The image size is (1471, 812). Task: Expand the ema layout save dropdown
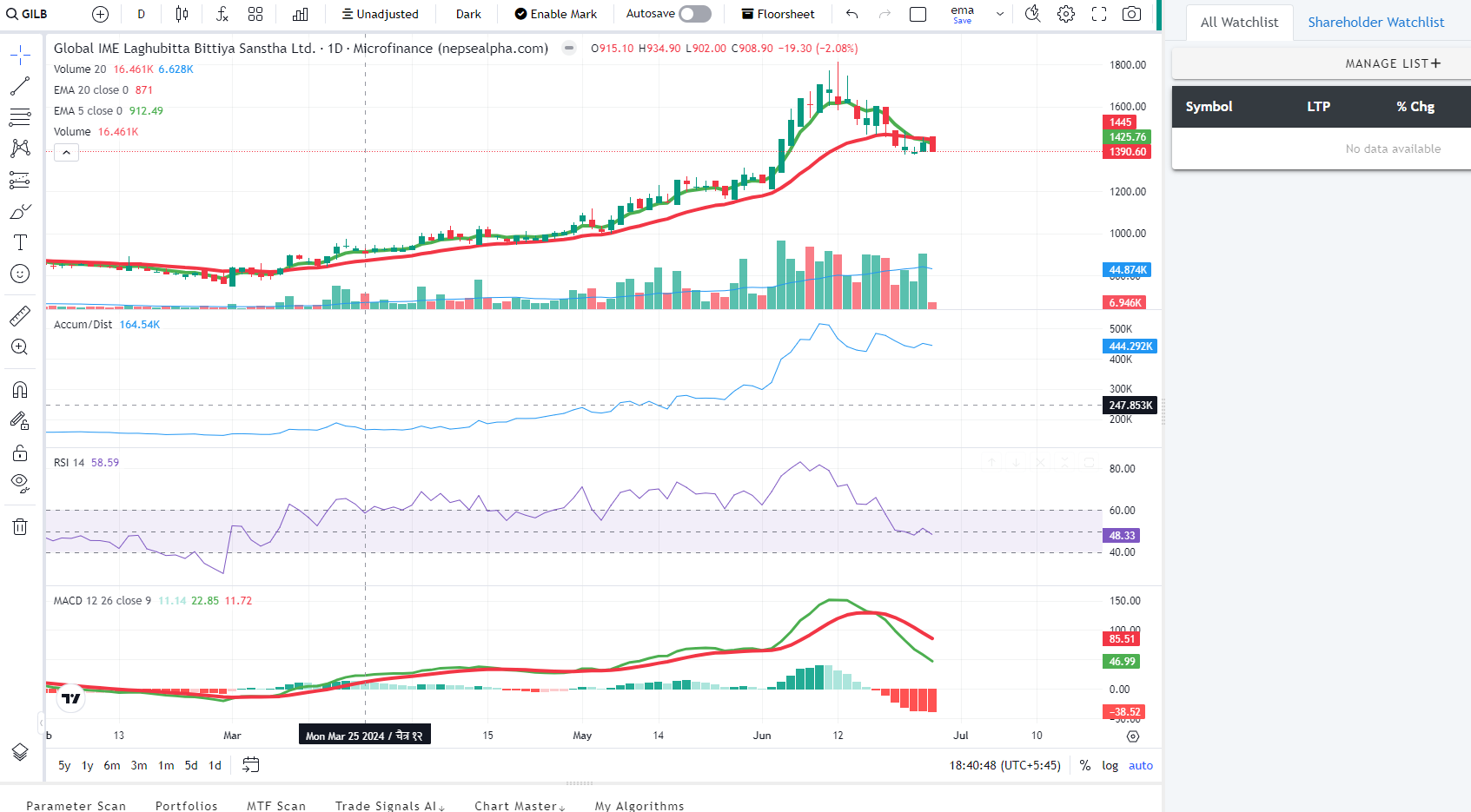[1000, 14]
